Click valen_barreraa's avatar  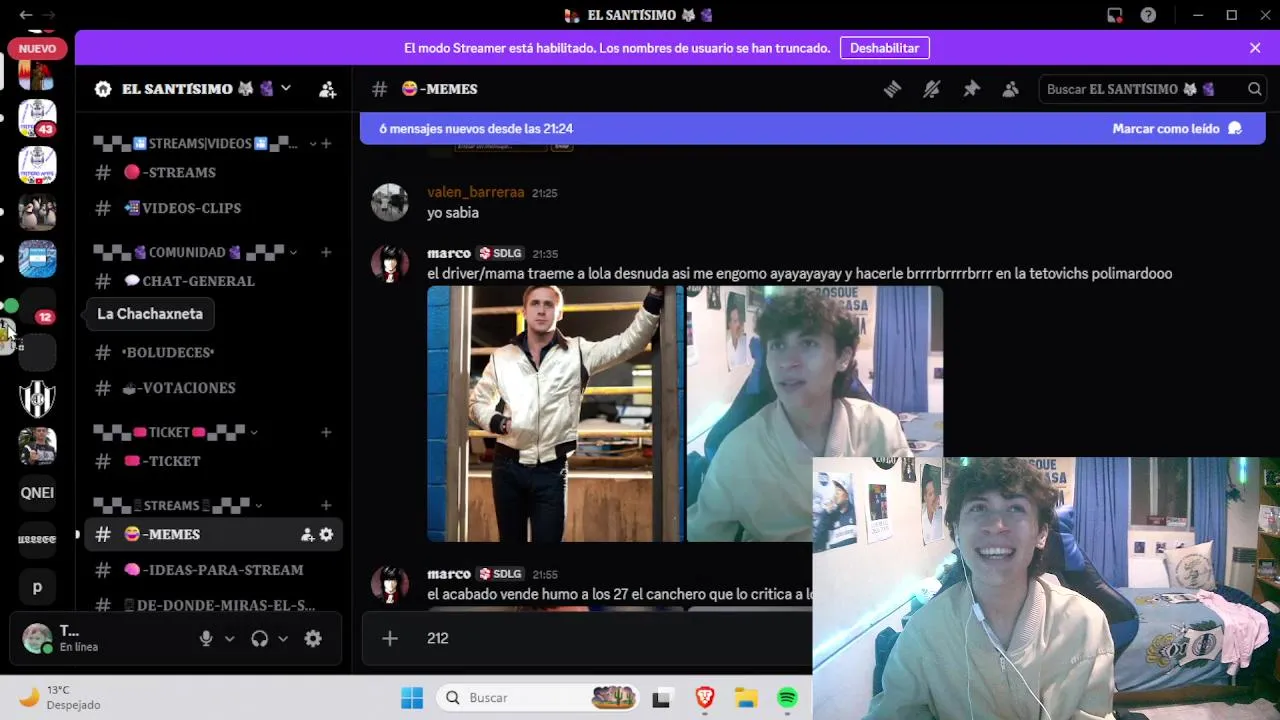[x=390, y=202]
